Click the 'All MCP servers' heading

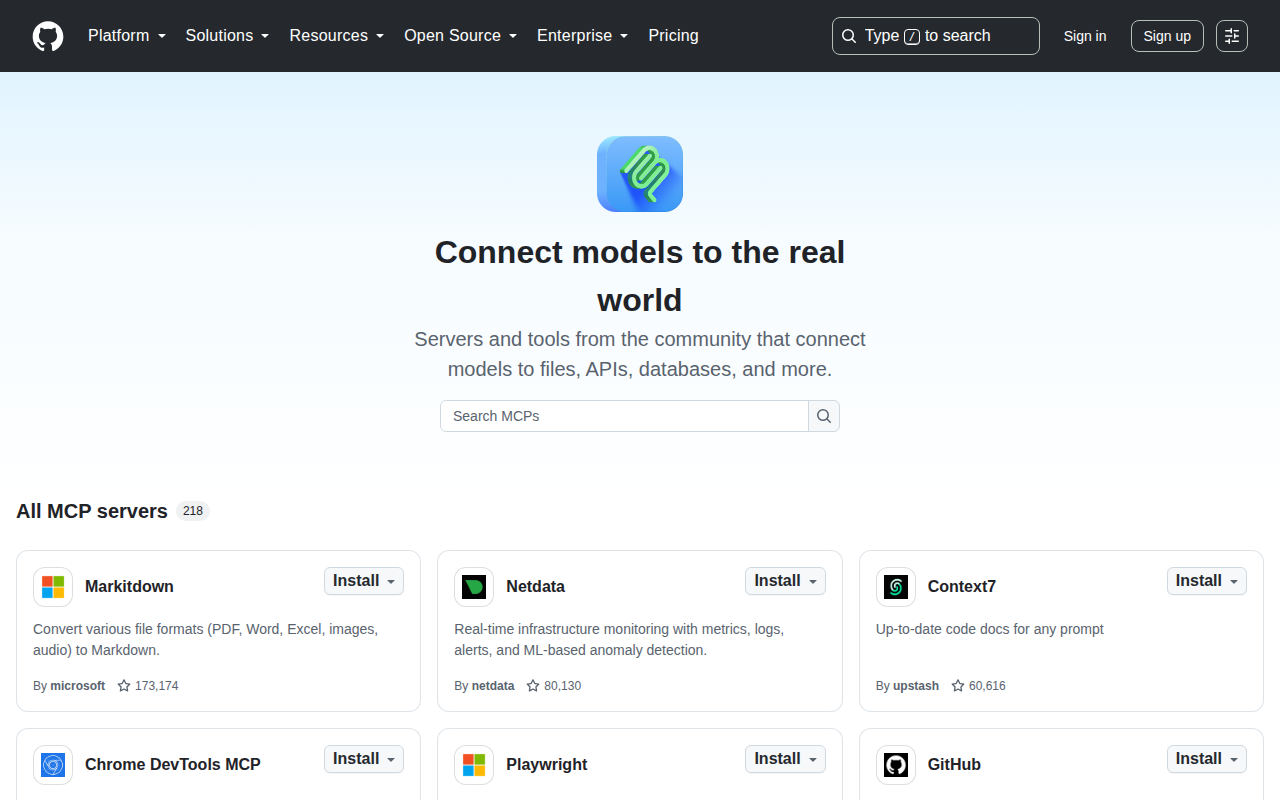(x=92, y=511)
